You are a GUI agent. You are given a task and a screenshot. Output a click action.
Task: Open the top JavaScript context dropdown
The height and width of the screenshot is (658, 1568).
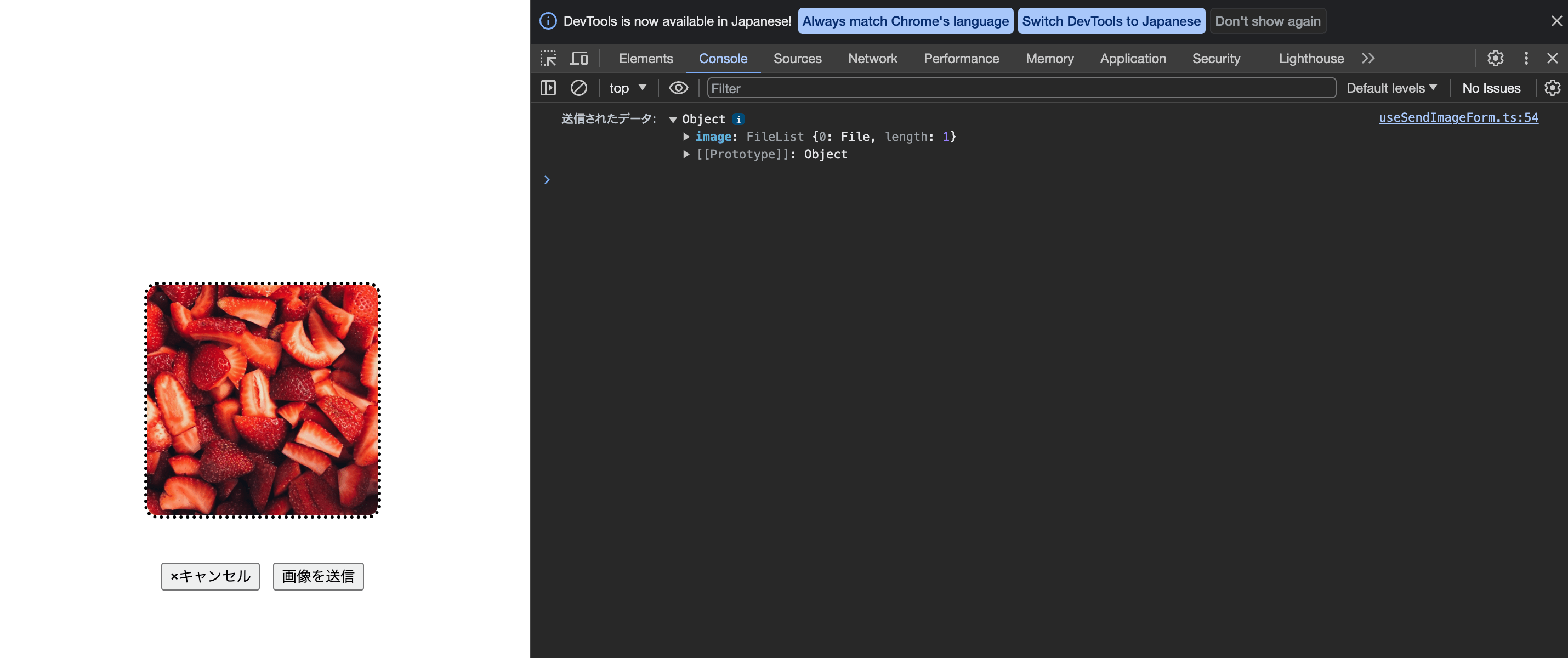[x=627, y=88]
